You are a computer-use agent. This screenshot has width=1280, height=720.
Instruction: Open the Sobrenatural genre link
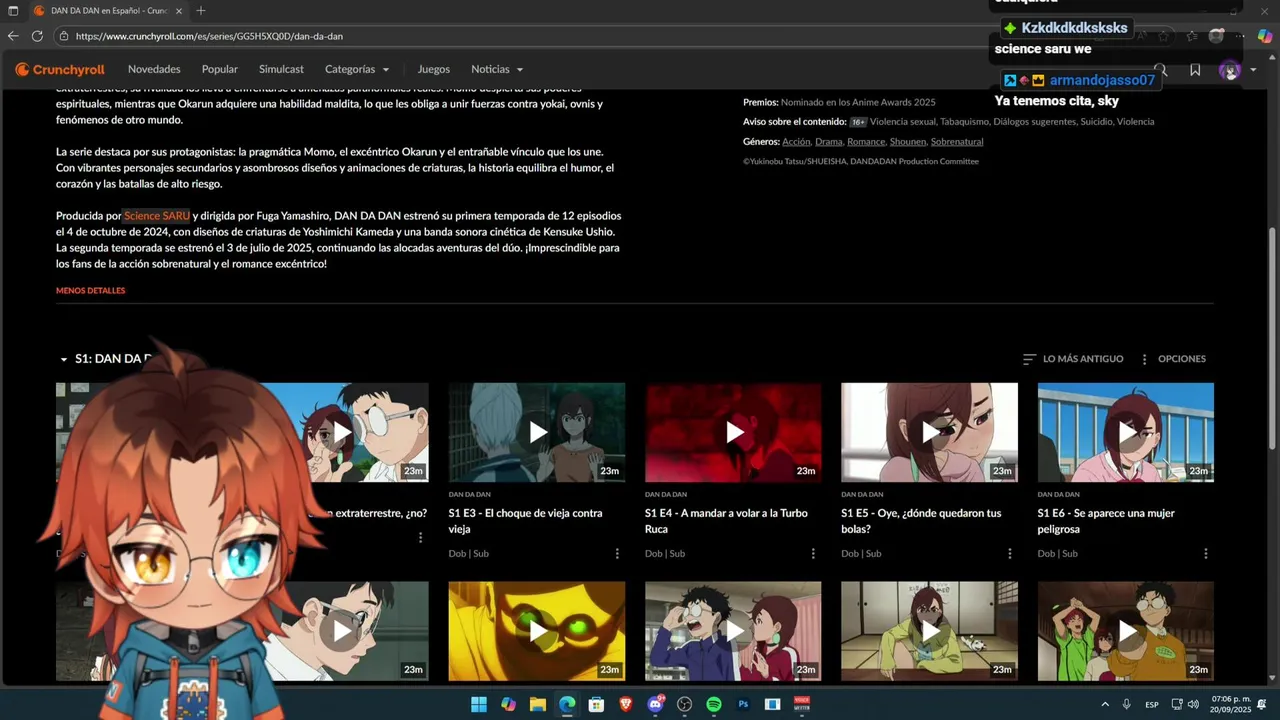957,142
